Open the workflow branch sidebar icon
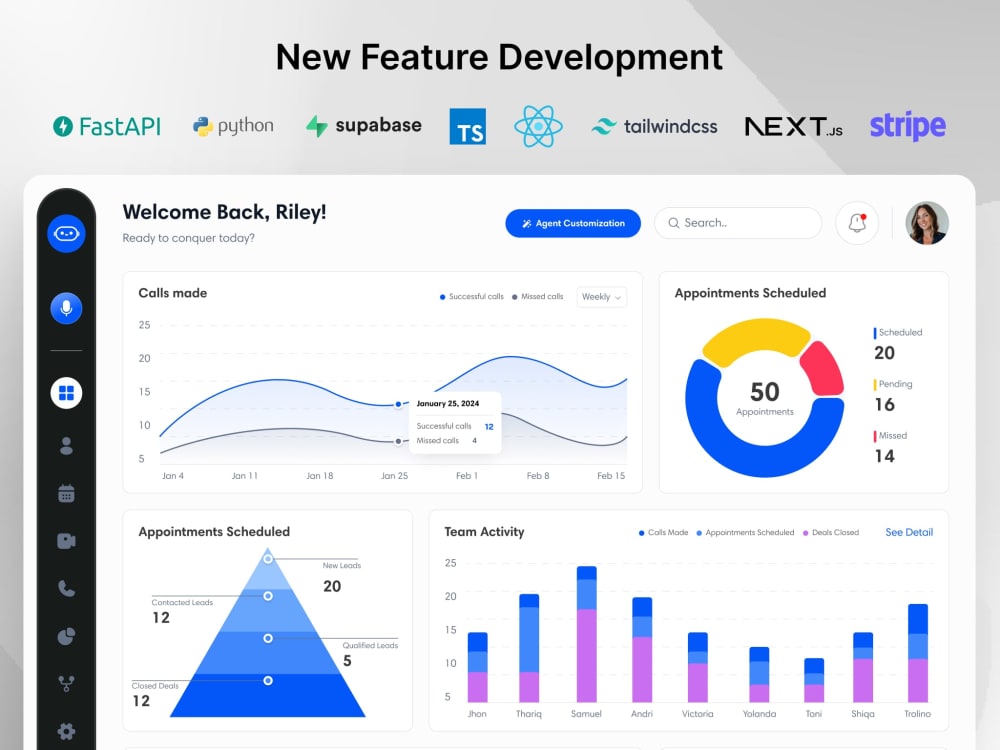Viewport: 1000px width, 750px height. click(x=66, y=684)
